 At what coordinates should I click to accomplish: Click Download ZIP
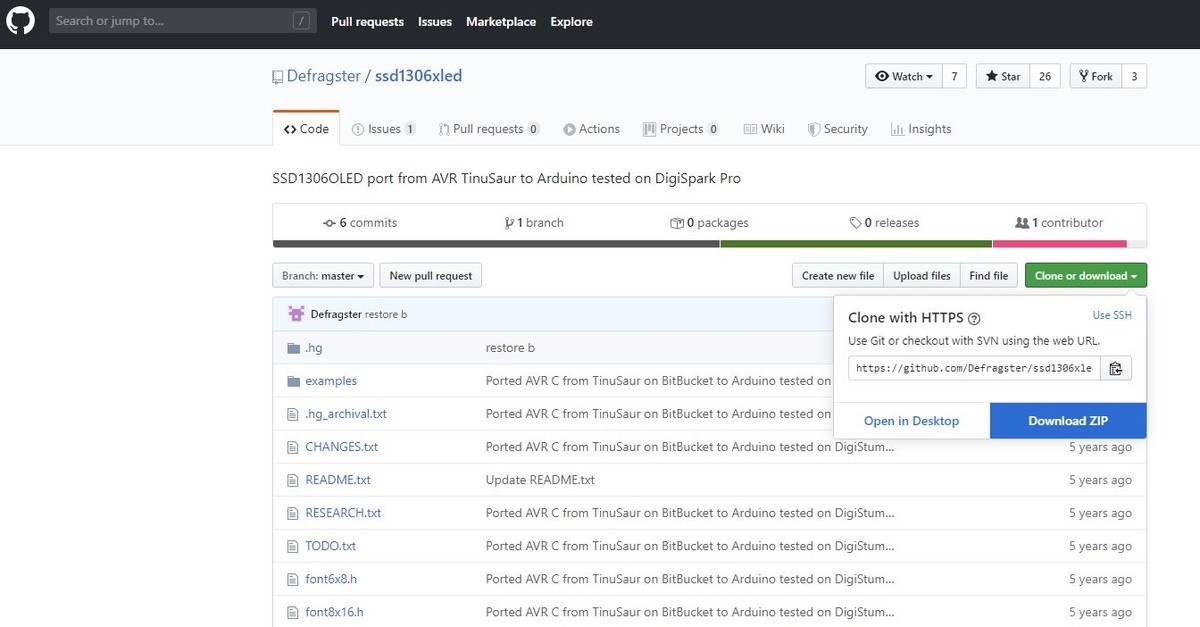[1068, 421]
